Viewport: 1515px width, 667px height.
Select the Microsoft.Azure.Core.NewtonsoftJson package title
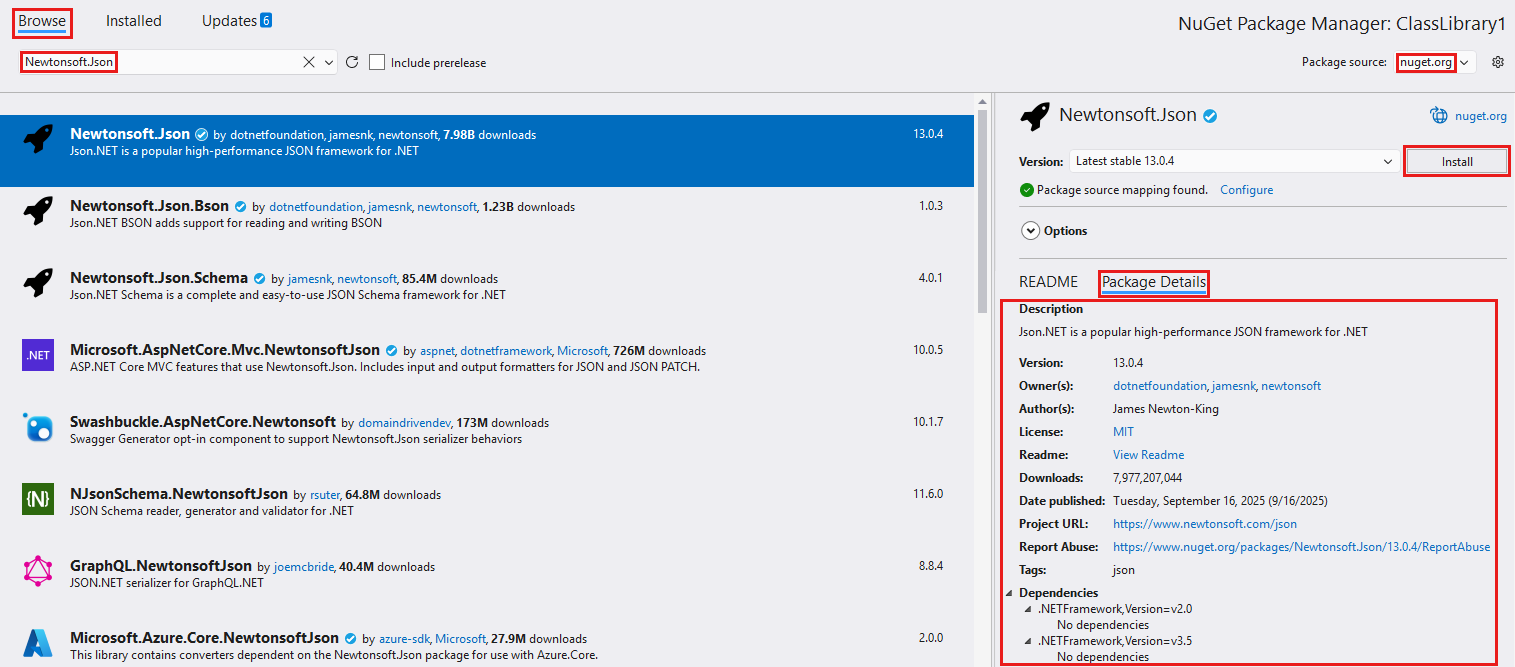(204, 638)
